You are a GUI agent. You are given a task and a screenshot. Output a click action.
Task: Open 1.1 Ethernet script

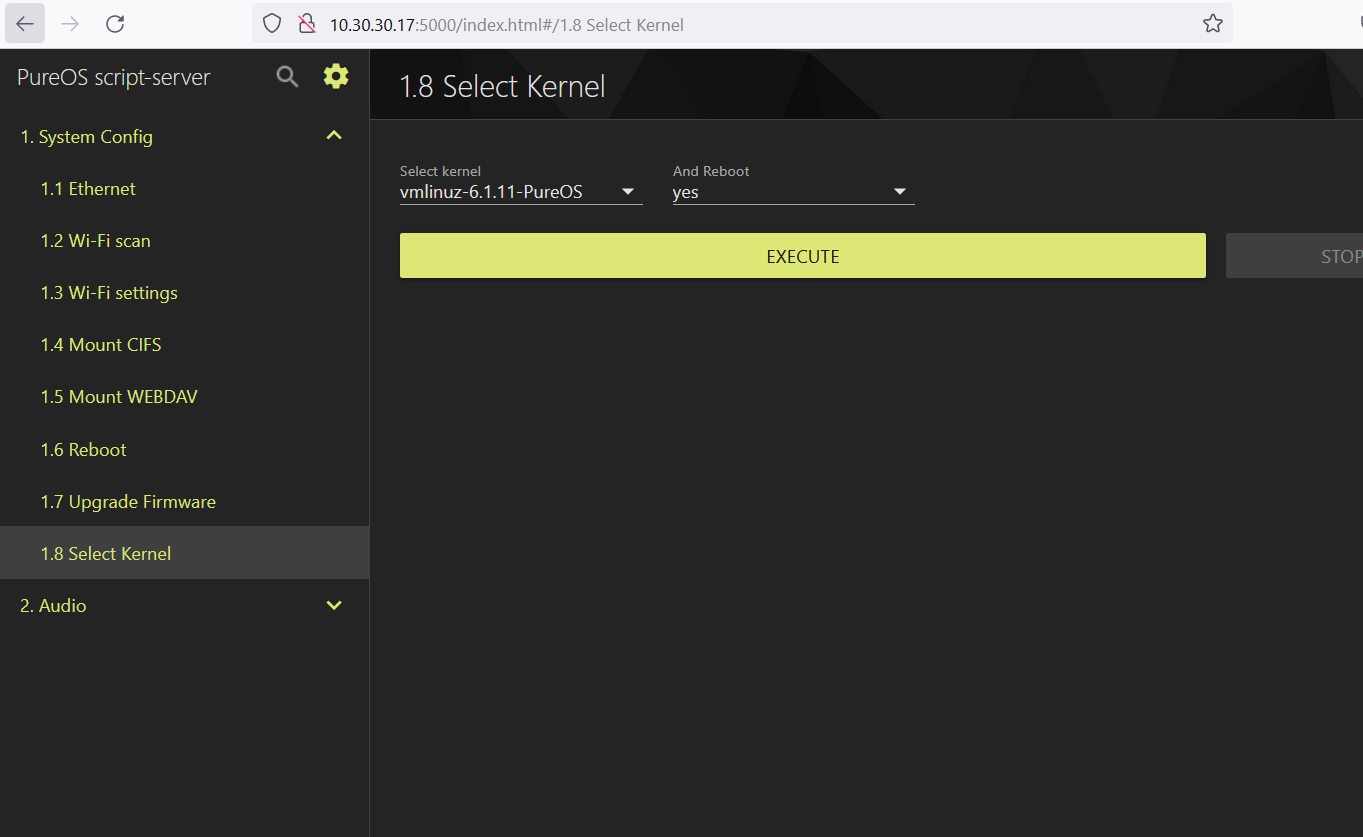88,189
